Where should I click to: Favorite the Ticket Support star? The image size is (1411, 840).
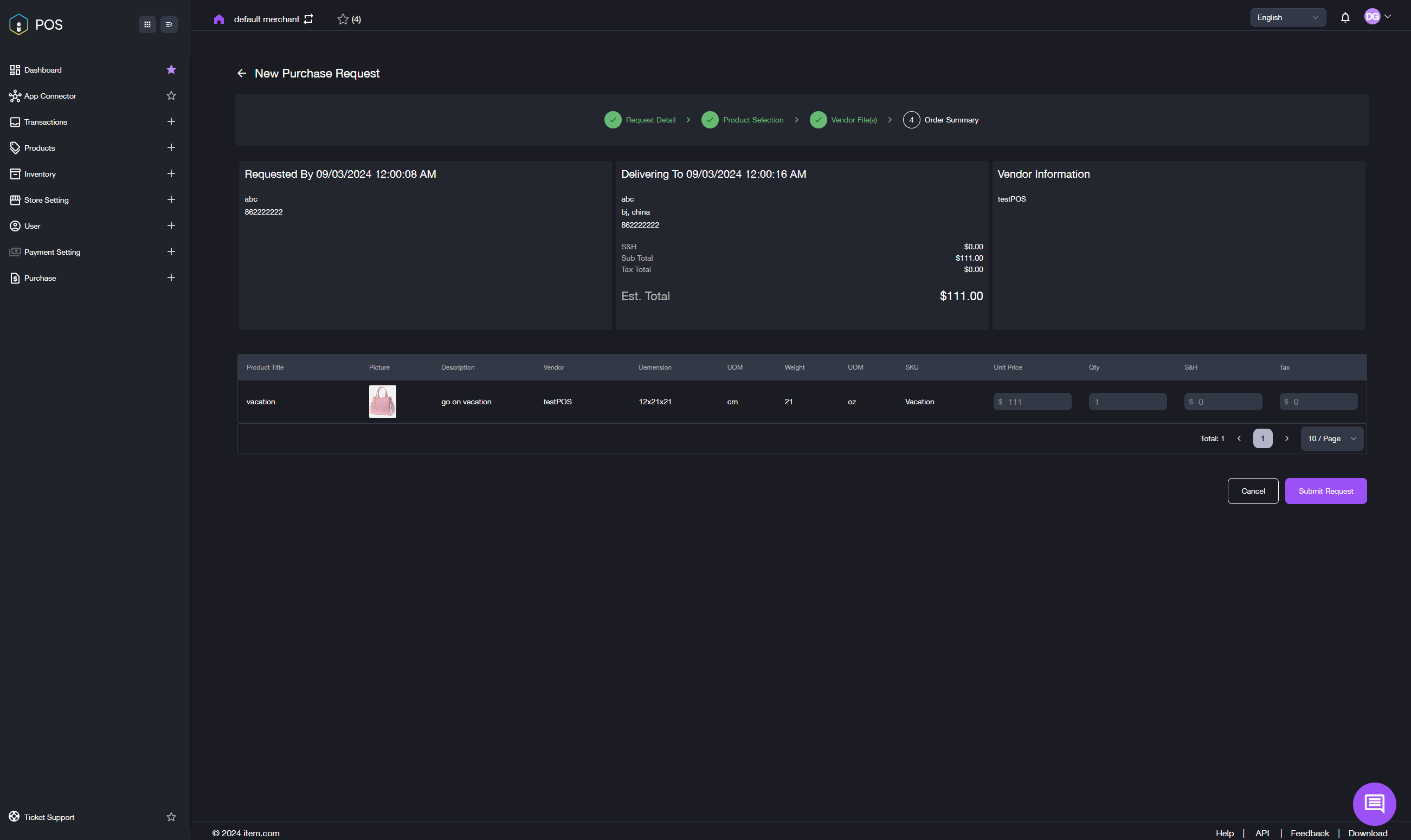tap(171, 817)
